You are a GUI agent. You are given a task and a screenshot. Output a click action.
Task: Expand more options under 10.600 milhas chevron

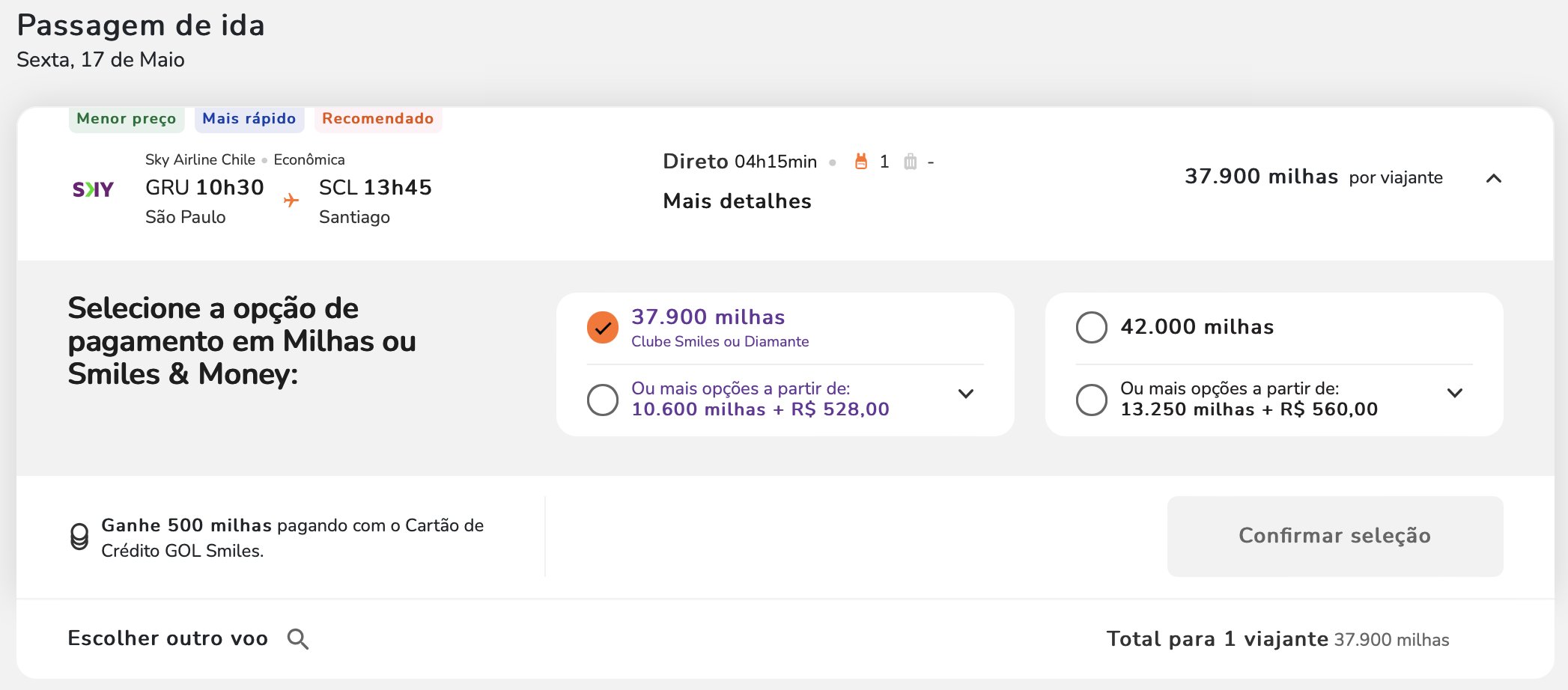tap(966, 394)
